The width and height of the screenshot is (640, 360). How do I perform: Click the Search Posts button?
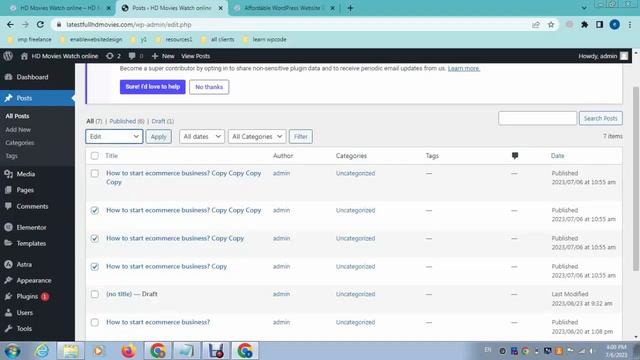(600, 118)
